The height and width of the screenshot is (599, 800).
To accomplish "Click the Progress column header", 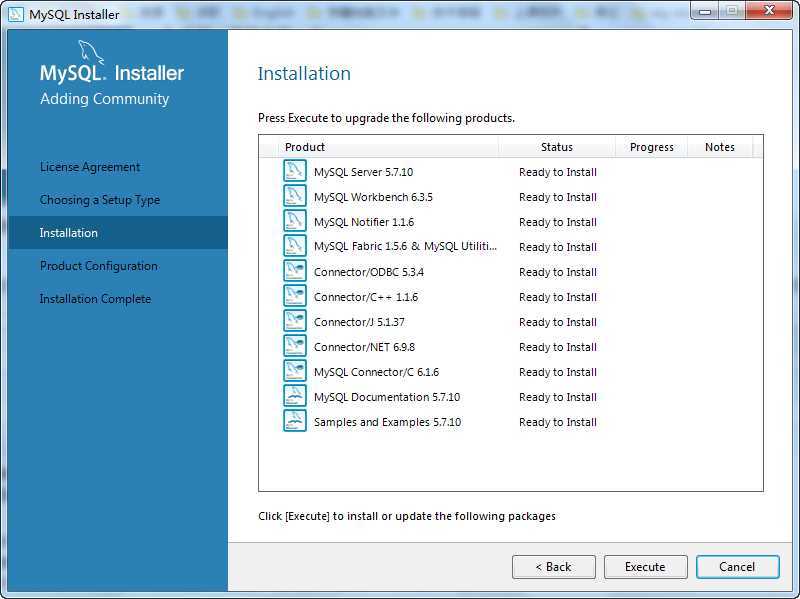I will (x=652, y=147).
